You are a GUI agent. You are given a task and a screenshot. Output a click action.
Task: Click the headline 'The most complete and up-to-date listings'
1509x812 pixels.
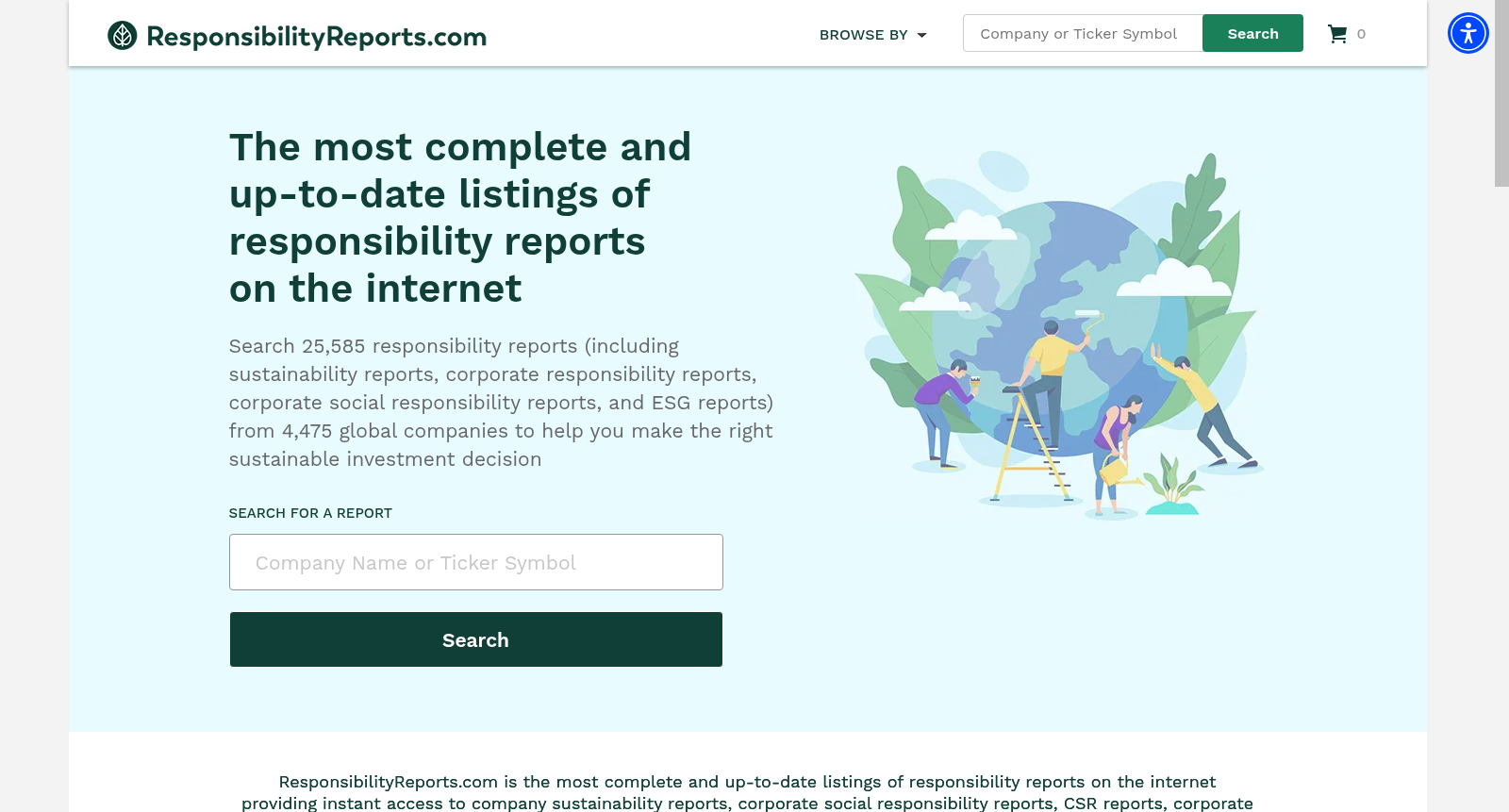460,218
